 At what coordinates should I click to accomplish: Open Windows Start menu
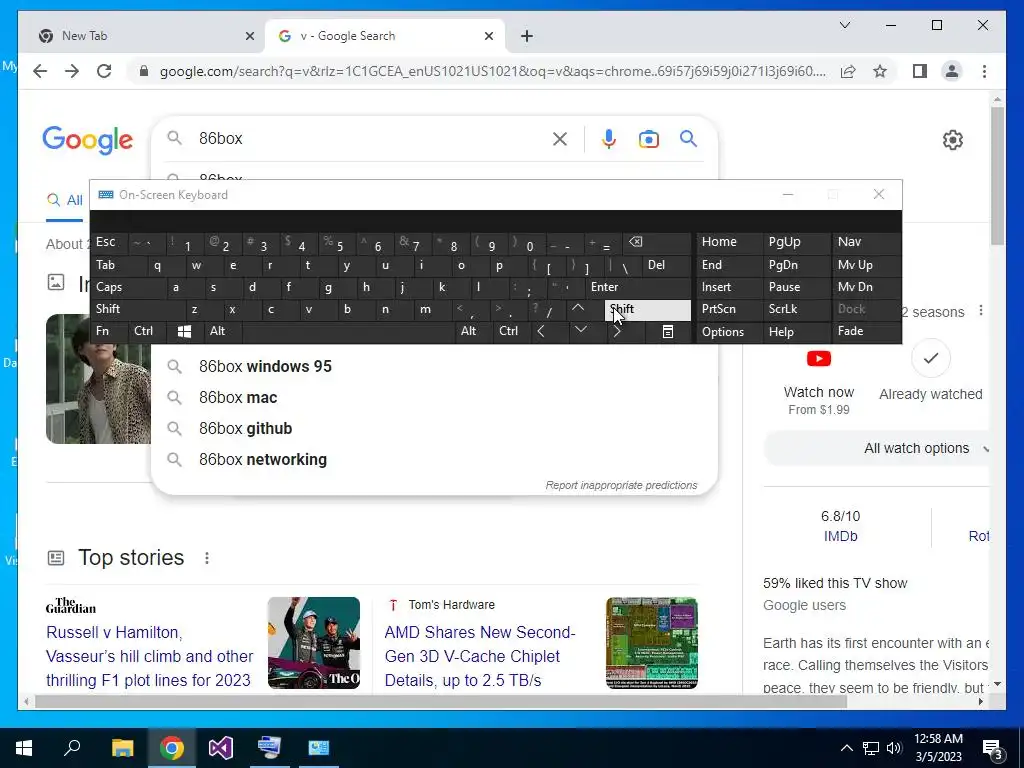tap(24, 748)
